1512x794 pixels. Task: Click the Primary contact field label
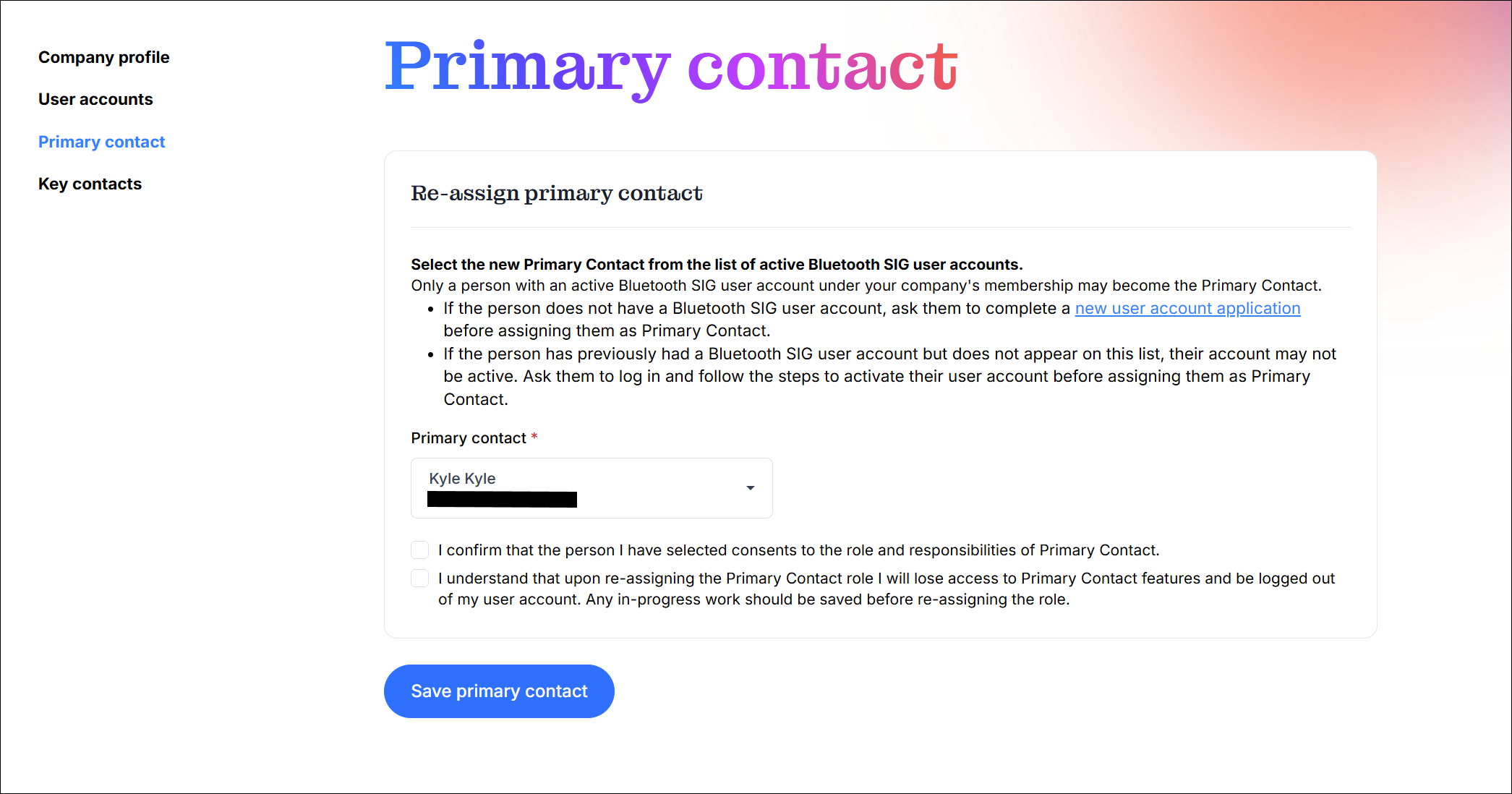coord(469,438)
